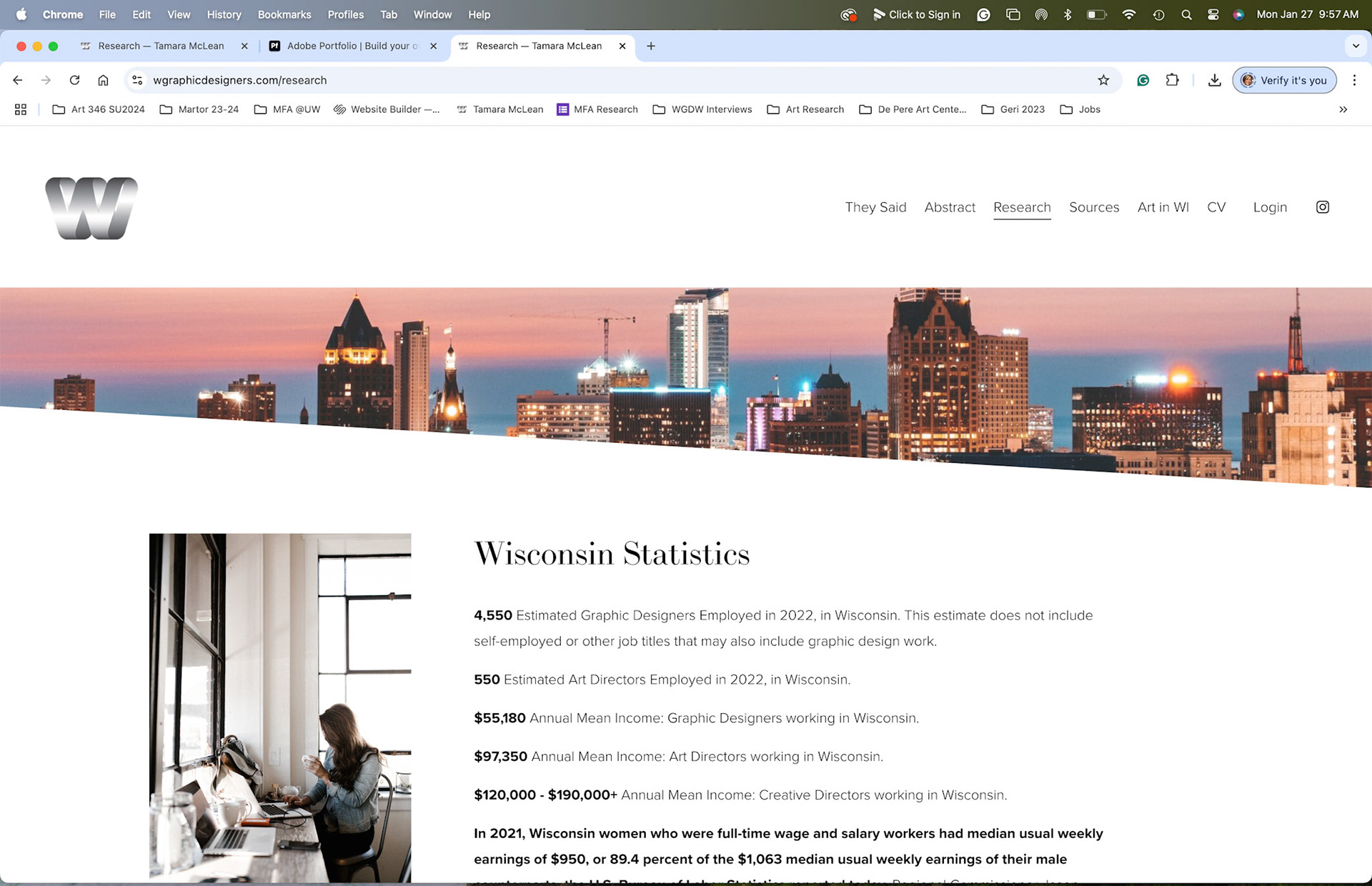Open the Martor 23-24 bookmark folder
1372x886 pixels.
click(x=199, y=109)
